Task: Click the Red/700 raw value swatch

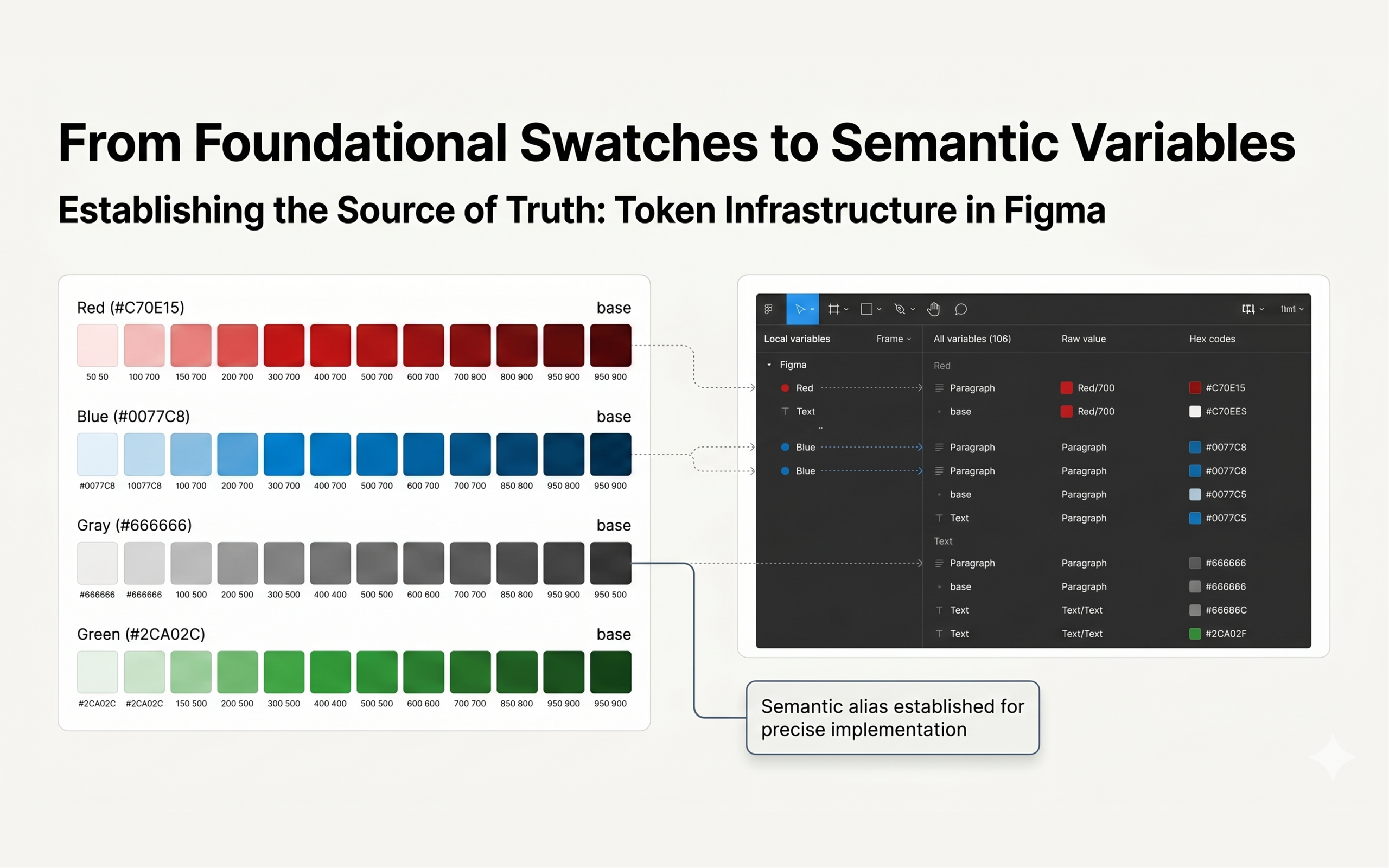Action: coord(1066,388)
